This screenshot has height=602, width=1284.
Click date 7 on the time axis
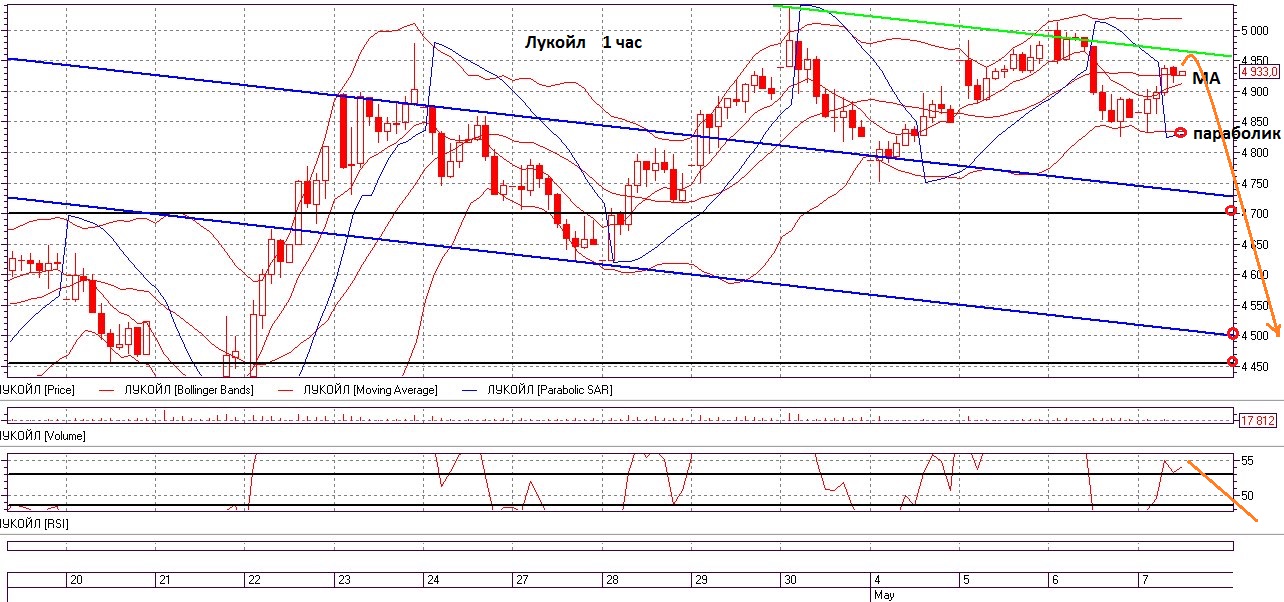pyautogui.click(x=1143, y=580)
